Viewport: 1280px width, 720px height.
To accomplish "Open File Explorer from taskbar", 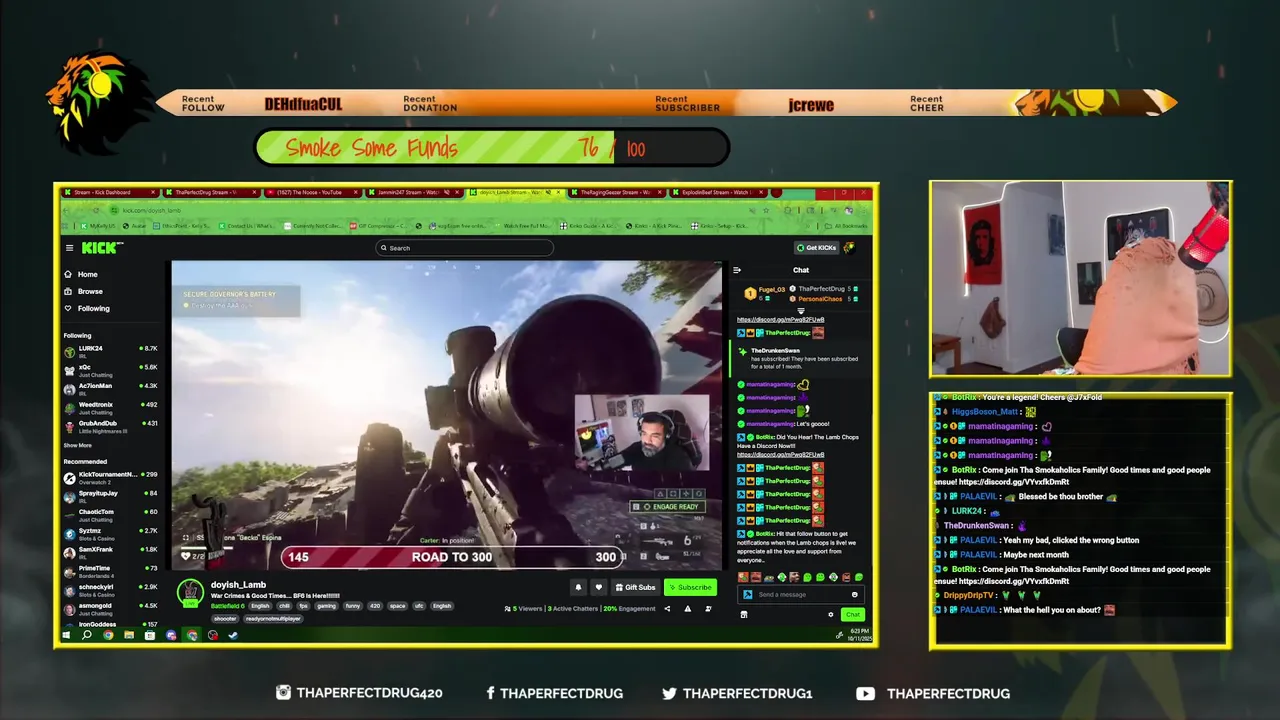I will pos(129,635).
